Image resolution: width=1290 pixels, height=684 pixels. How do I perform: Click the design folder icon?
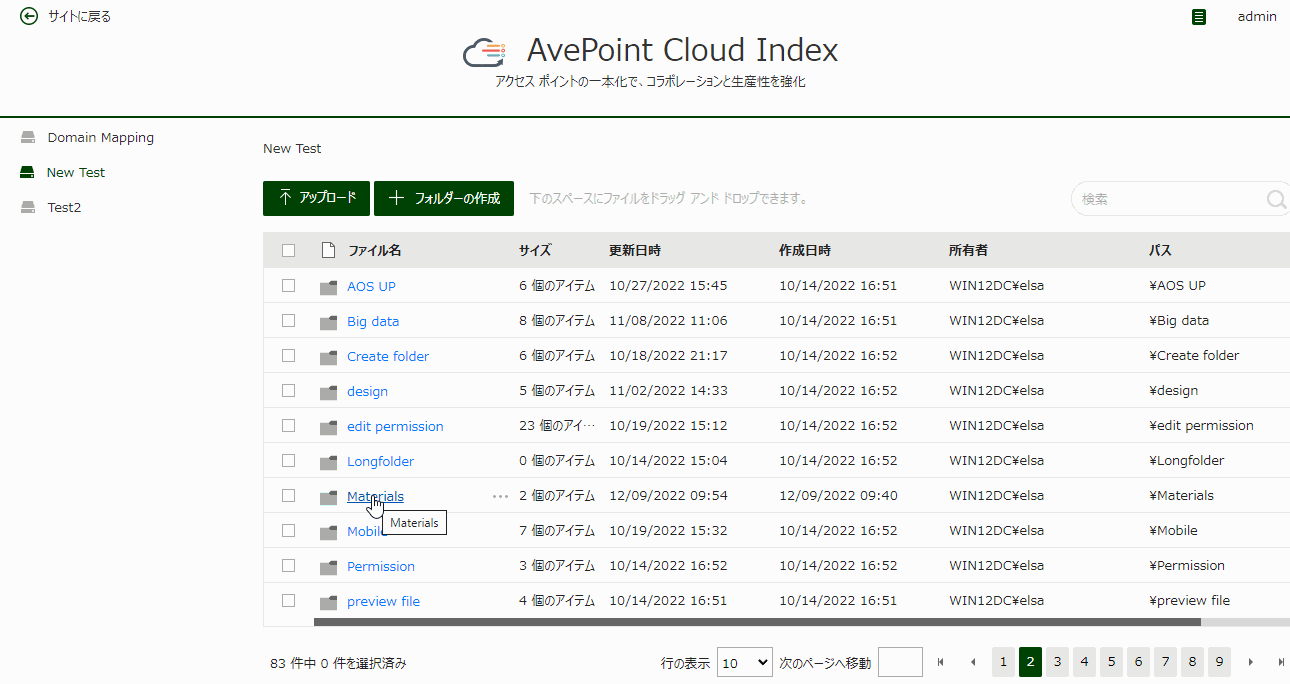(x=328, y=392)
